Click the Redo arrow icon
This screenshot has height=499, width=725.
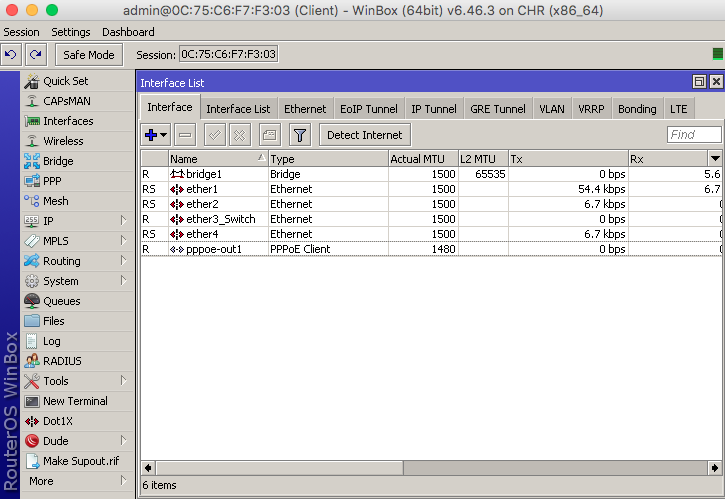click(x=36, y=55)
